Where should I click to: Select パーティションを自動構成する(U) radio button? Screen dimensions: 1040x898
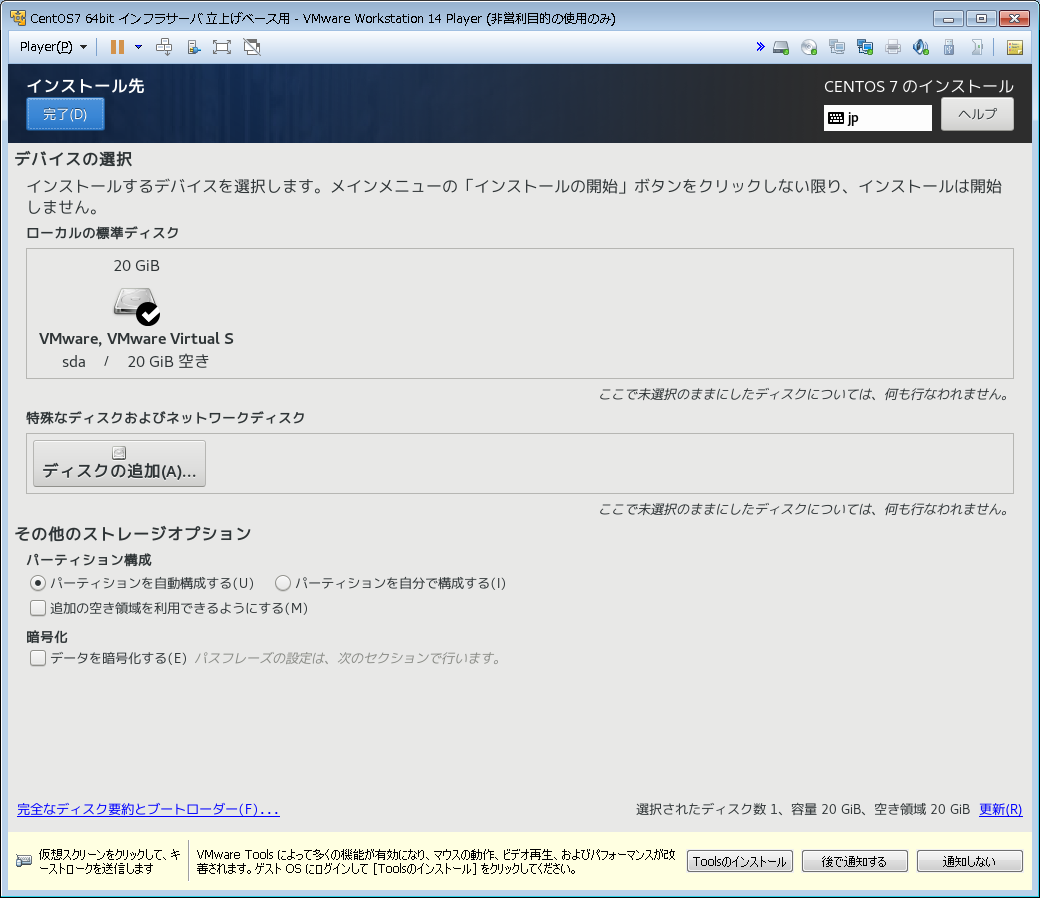[38, 583]
